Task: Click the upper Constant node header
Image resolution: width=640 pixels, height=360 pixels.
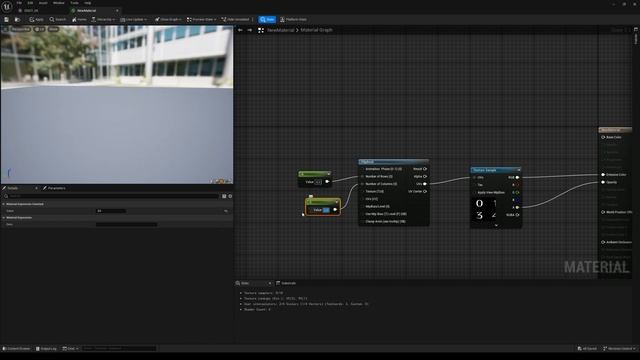Action: point(315,174)
